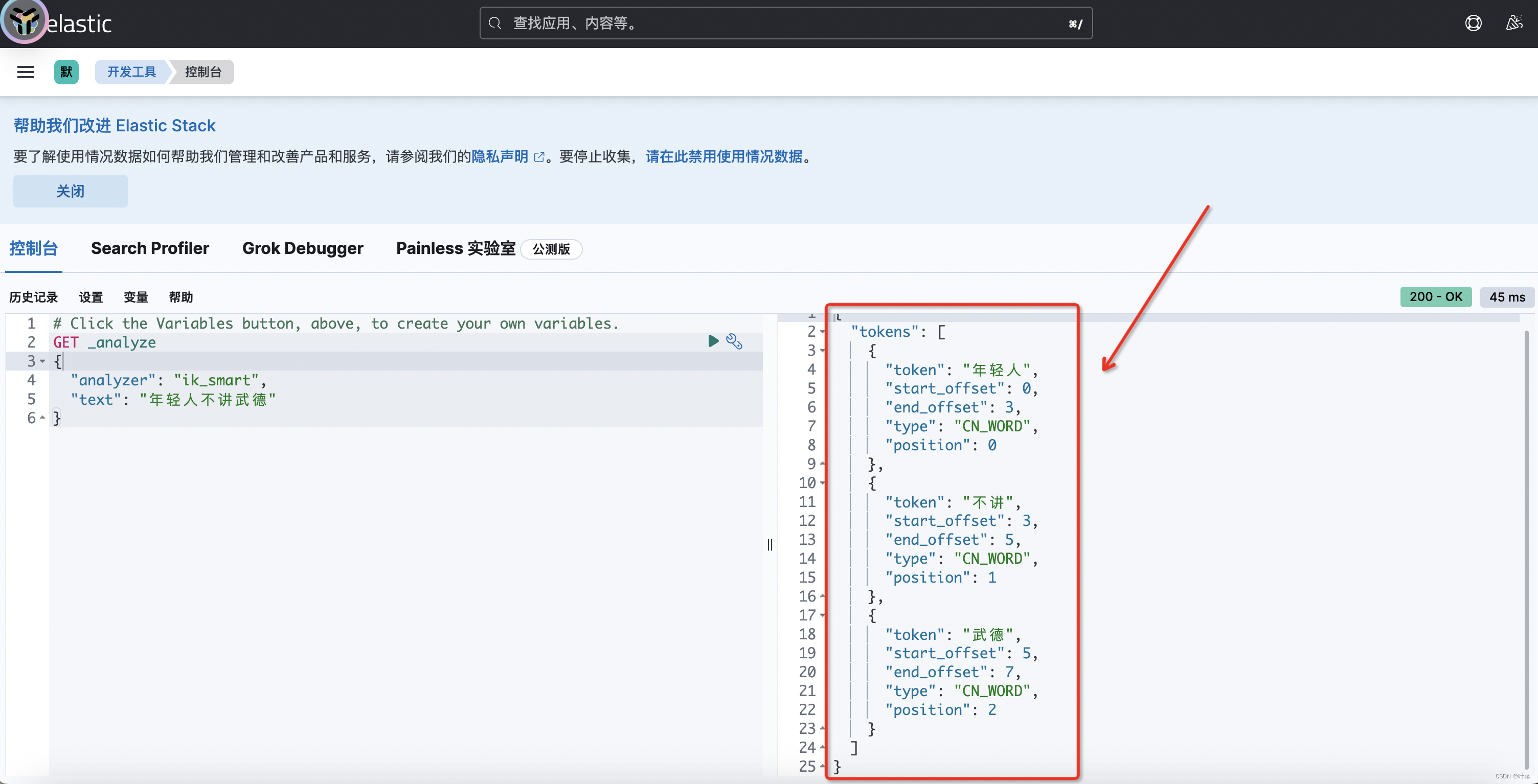Image resolution: width=1538 pixels, height=784 pixels.
Task: Click the "text": "年轻人不讲武德" line
Action: pyautogui.click(x=173, y=399)
